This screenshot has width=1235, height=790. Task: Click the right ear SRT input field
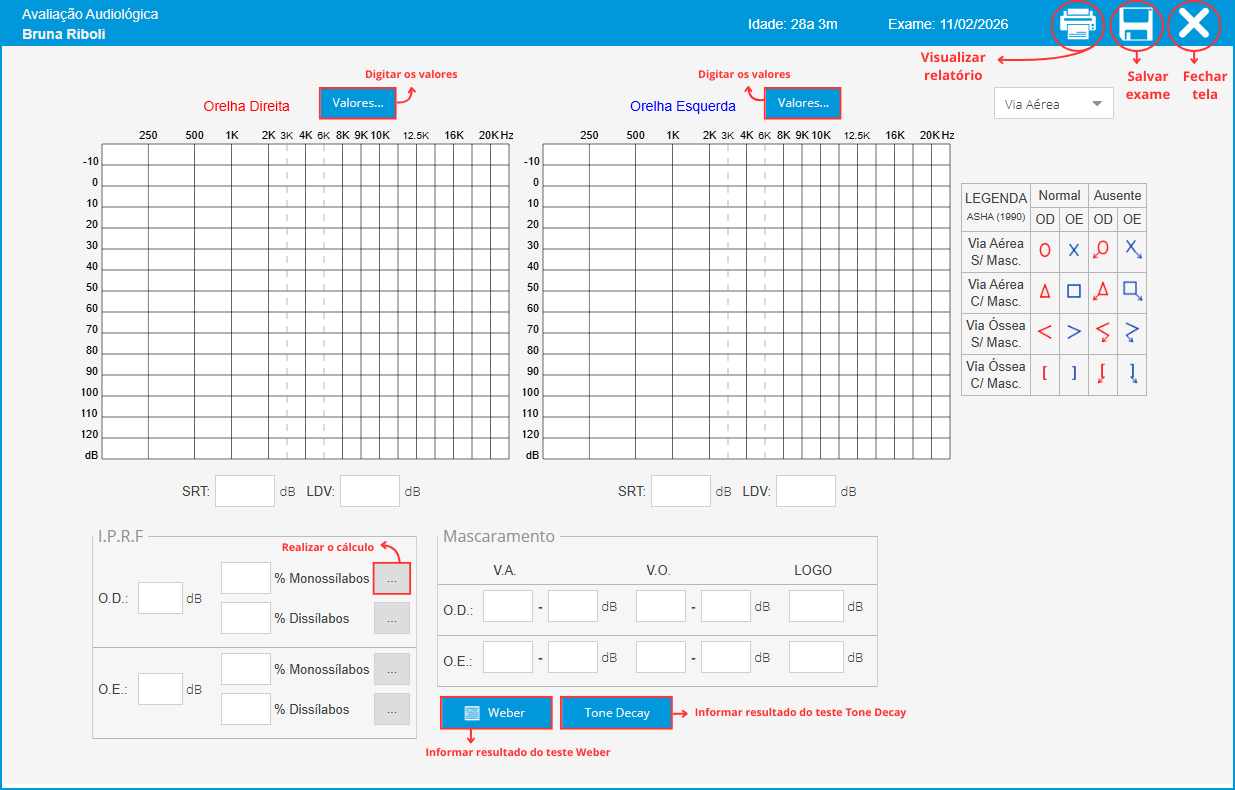pos(245,492)
